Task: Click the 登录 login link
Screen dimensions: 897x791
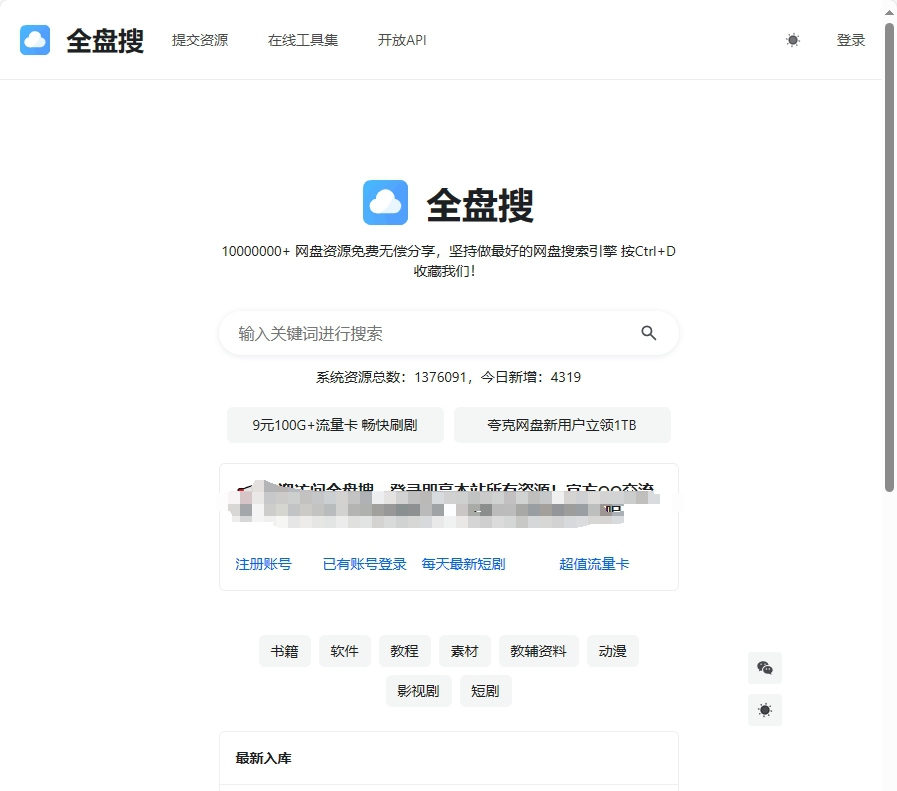Action: pyautogui.click(x=850, y=39)
